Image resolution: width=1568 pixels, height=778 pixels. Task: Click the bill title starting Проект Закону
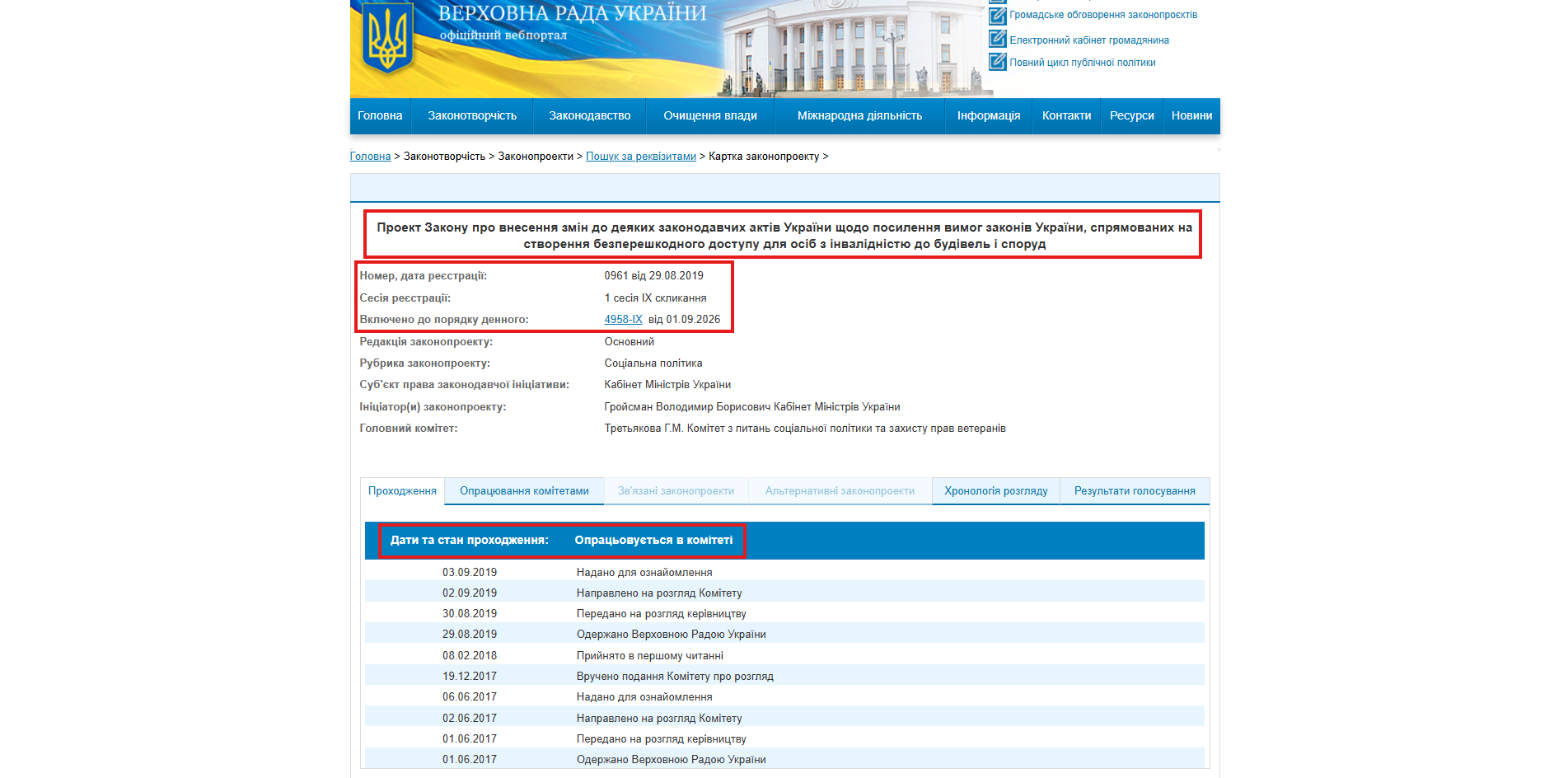[784, 236]
